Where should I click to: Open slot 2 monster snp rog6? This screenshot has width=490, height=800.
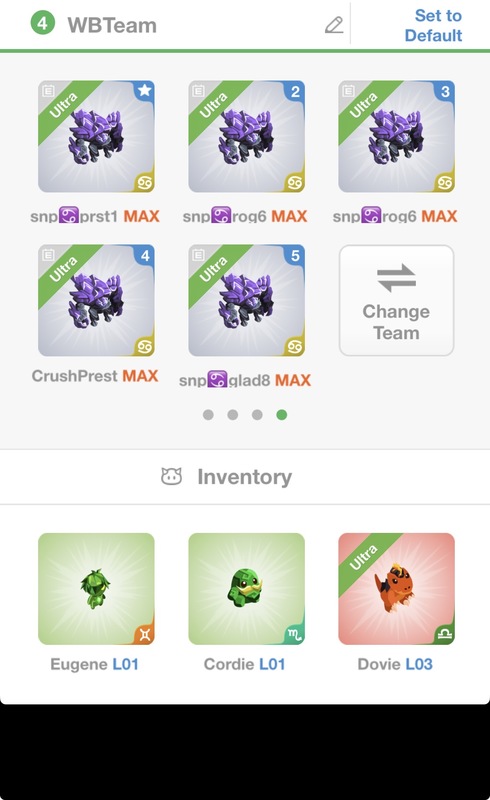tap(247, 136)
